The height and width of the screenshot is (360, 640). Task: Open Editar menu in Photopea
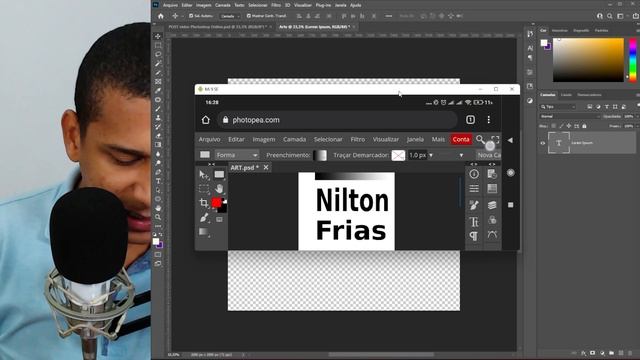236,139
